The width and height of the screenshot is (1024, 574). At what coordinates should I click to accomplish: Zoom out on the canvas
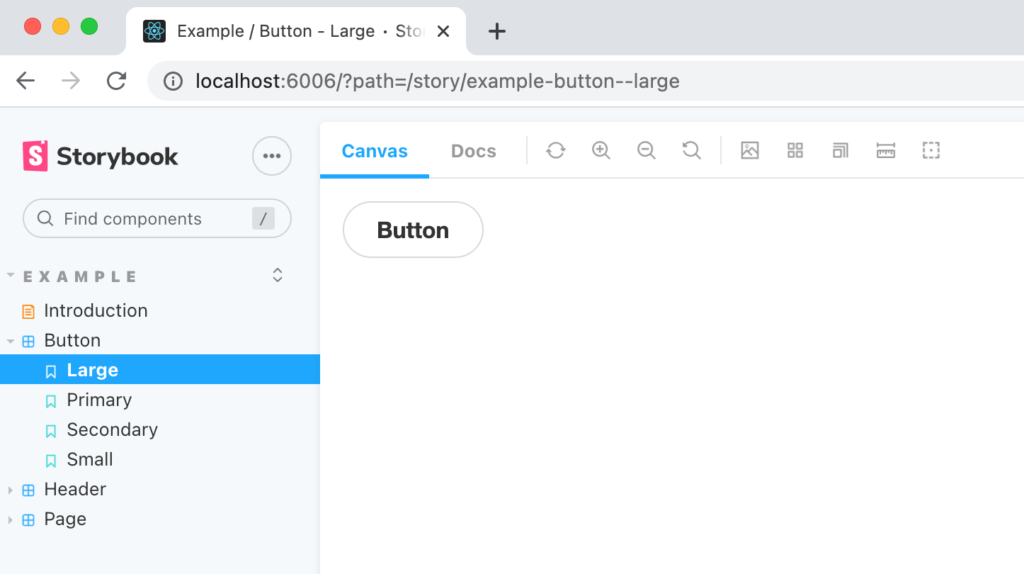click(646, 151)
